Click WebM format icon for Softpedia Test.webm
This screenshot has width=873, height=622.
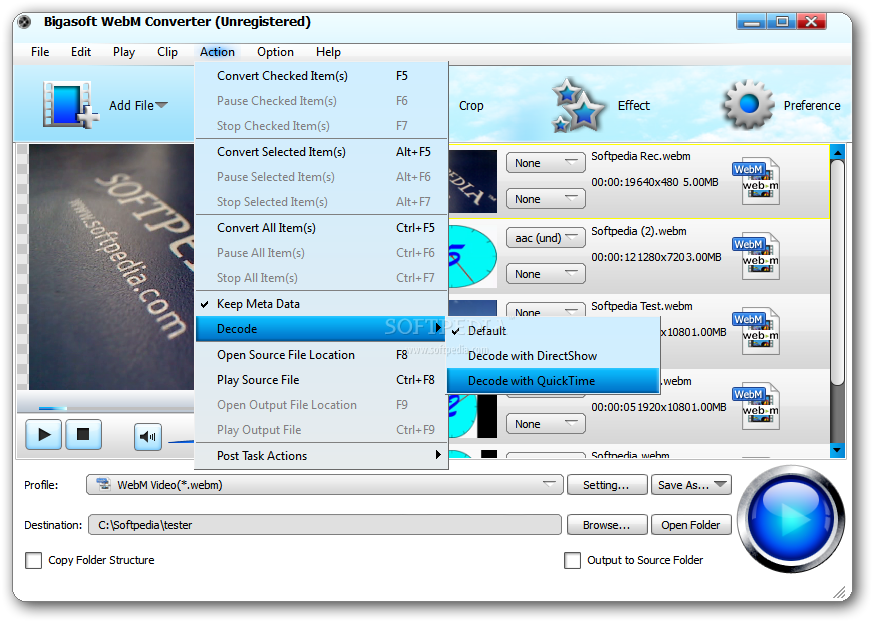[757, 331]
